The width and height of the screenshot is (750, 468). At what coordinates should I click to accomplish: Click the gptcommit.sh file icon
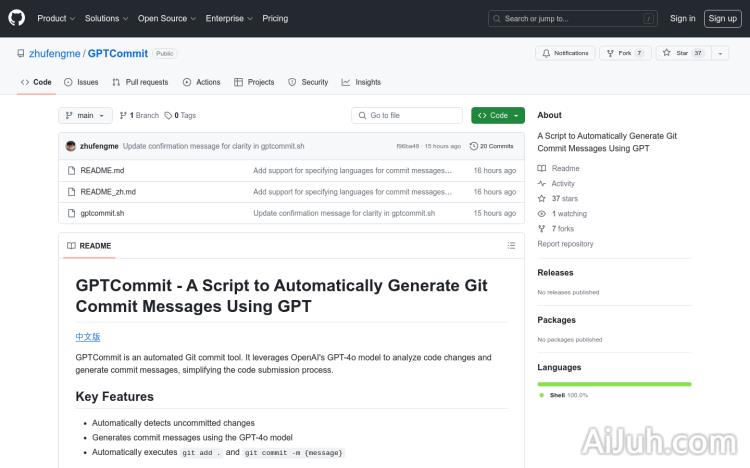[x=71, y=213]
